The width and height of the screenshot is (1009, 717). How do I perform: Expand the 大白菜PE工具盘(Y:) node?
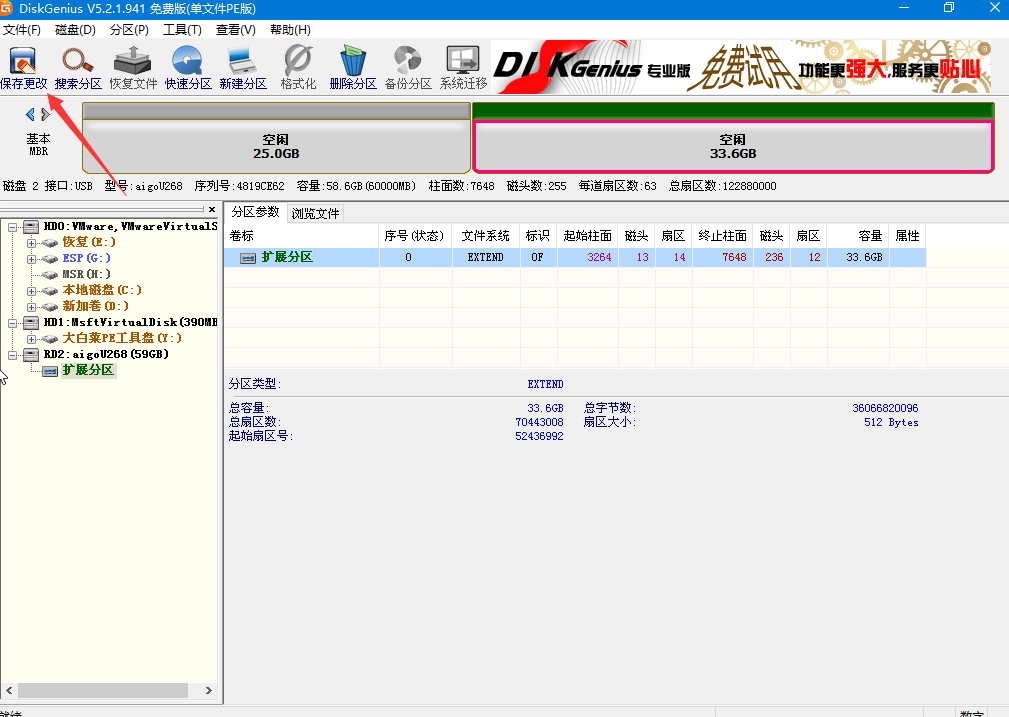click(x=31, y=339)
